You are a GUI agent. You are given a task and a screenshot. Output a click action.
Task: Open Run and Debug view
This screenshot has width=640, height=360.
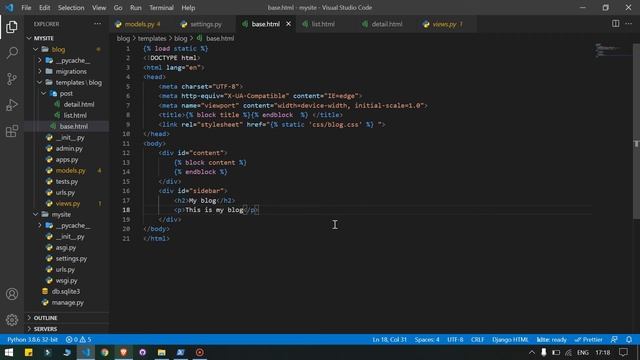point(12,105)
